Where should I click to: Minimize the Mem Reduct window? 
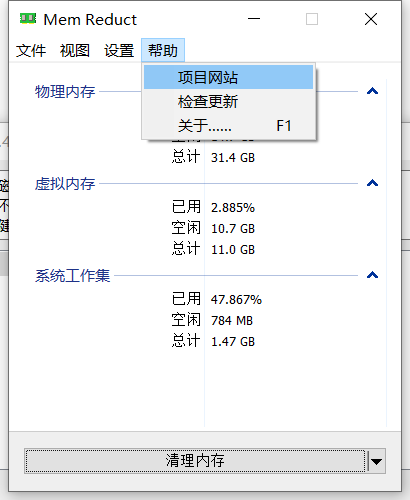click(254, 19)
